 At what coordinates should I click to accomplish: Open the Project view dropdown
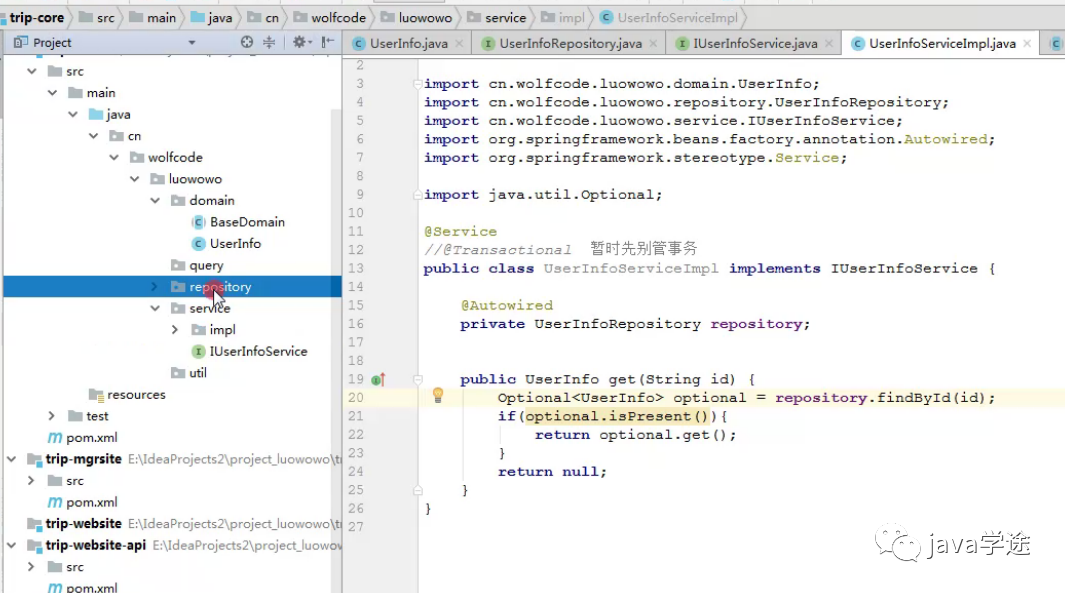point(192,43)
